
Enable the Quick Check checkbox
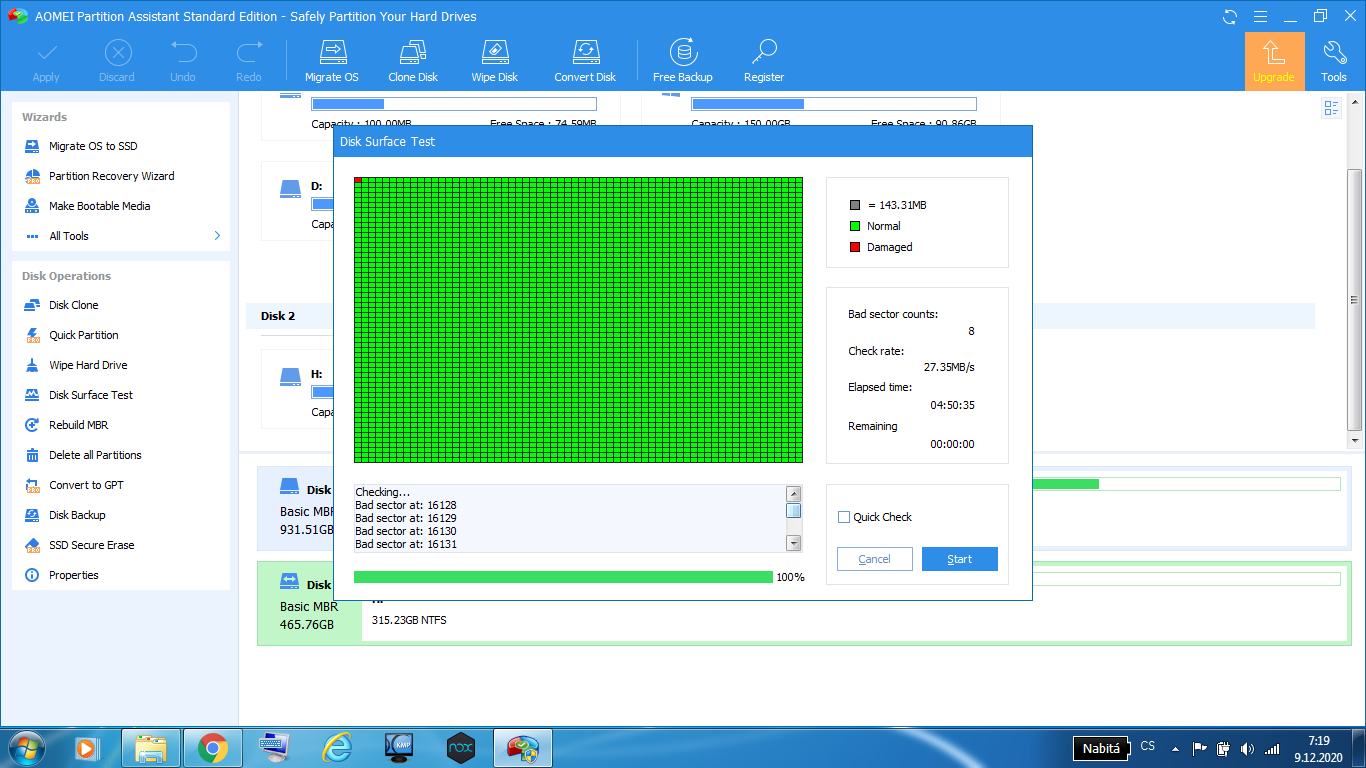(844, 517)
